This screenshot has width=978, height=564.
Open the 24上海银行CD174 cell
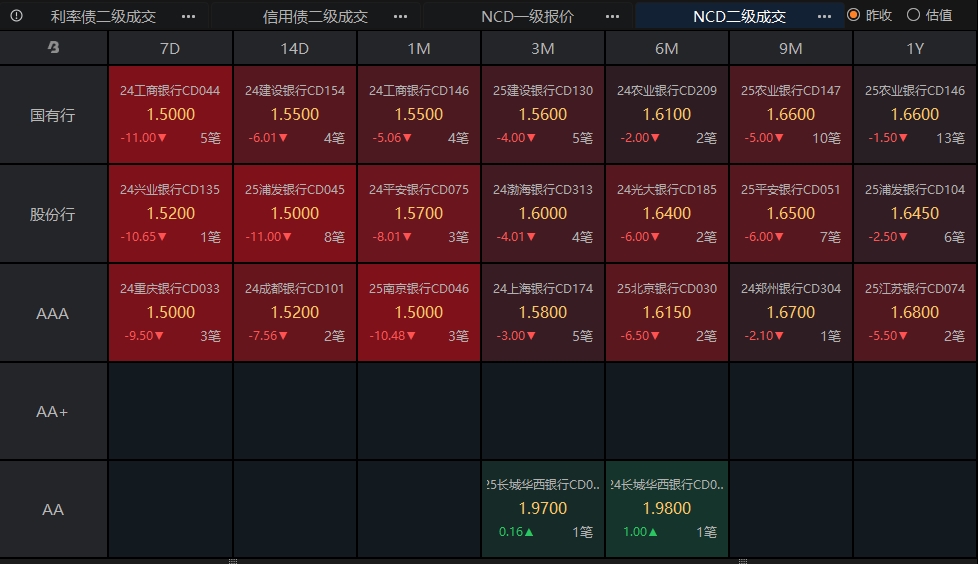click(x=543, y=313)
